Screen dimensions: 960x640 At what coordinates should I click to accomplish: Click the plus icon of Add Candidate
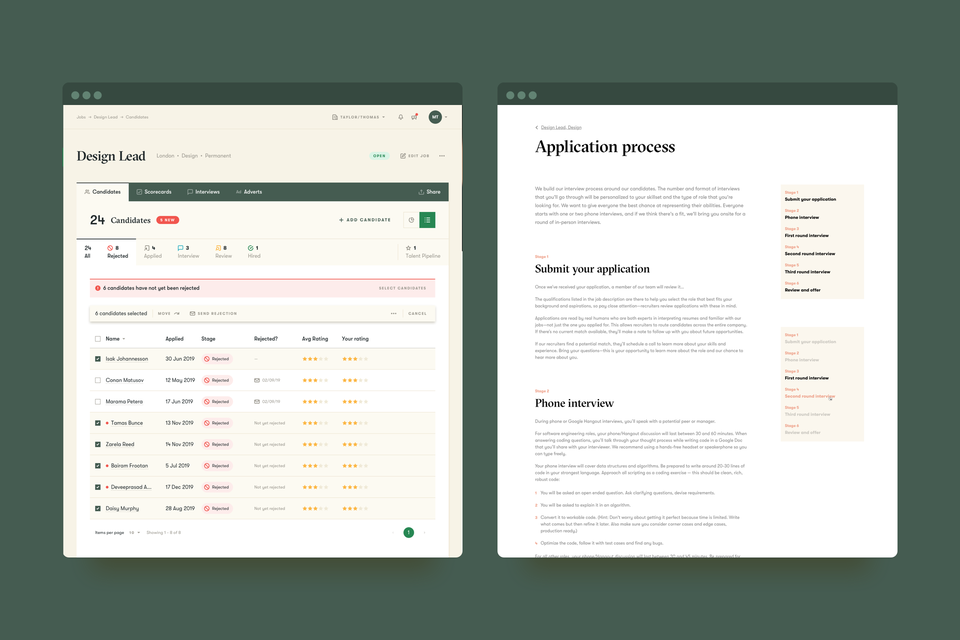pos(341,220)
